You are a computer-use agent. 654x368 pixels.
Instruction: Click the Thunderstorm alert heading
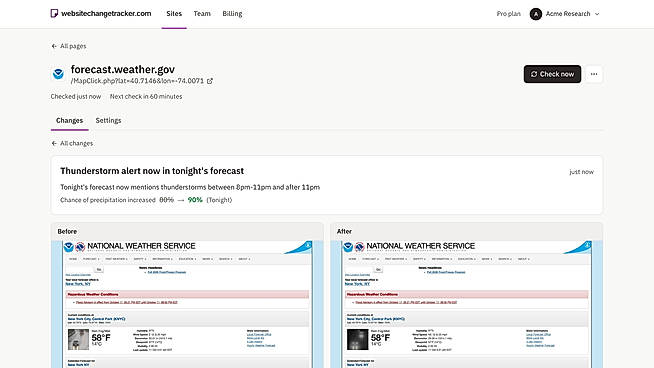pyautogui.click(x=152, y=171)
